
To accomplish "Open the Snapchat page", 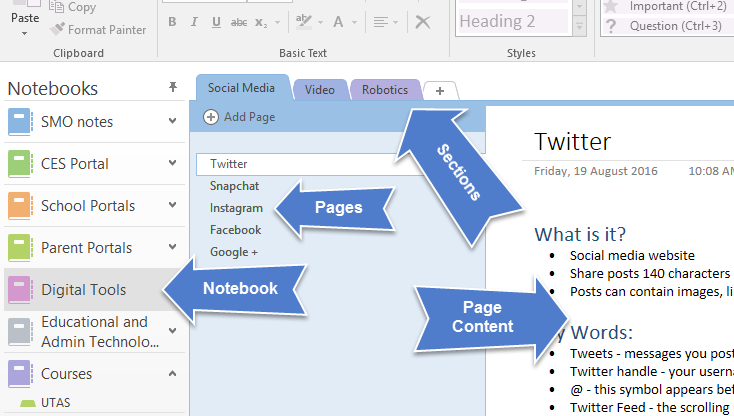I will [234, 186].
